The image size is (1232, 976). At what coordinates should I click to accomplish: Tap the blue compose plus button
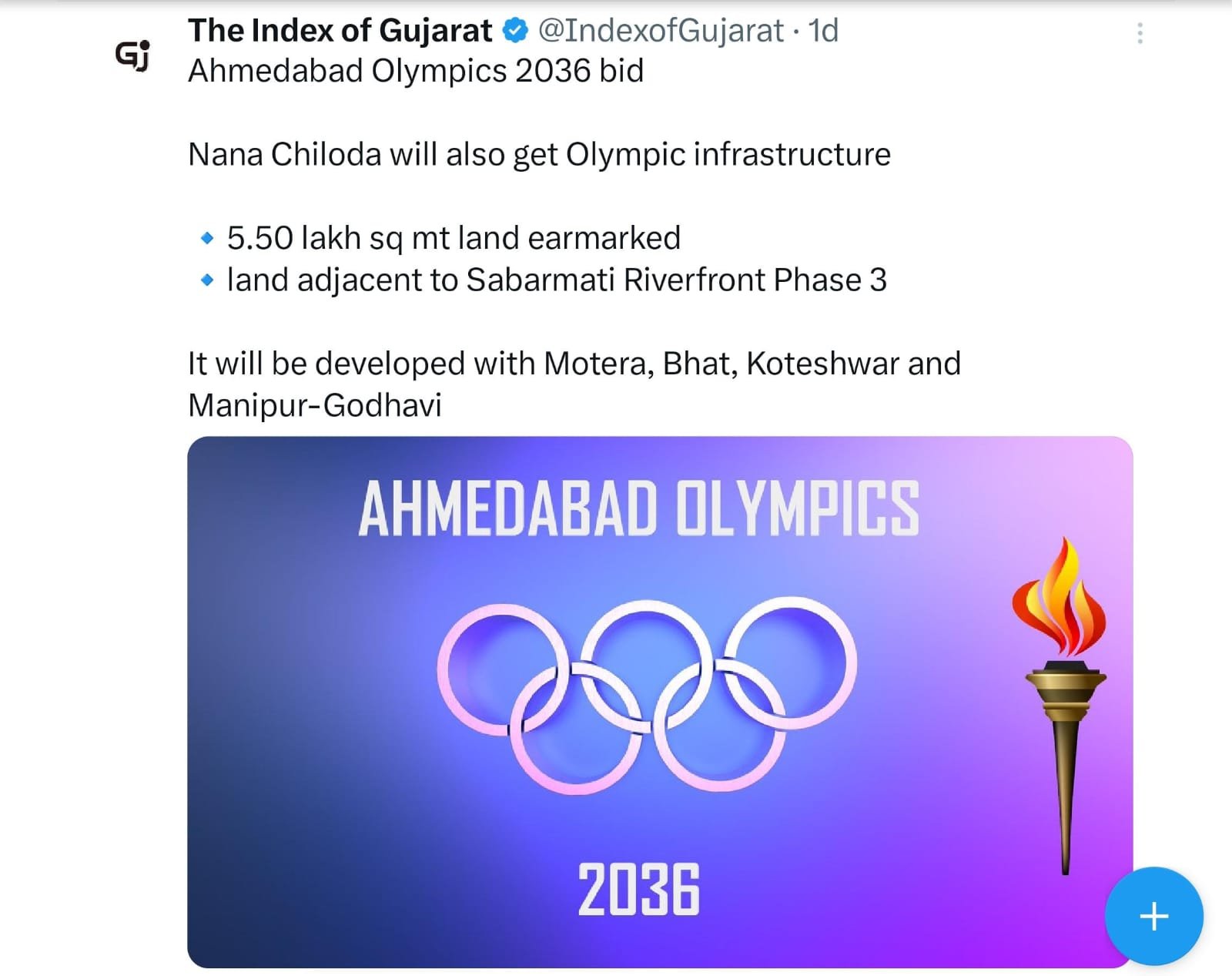pos(1153,916)
